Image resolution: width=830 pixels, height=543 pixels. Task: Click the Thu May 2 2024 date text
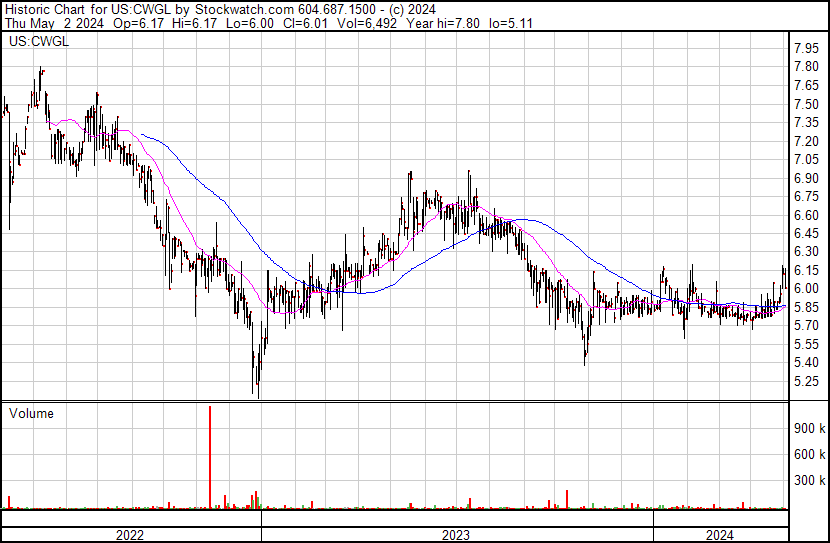tap(55, 23)
